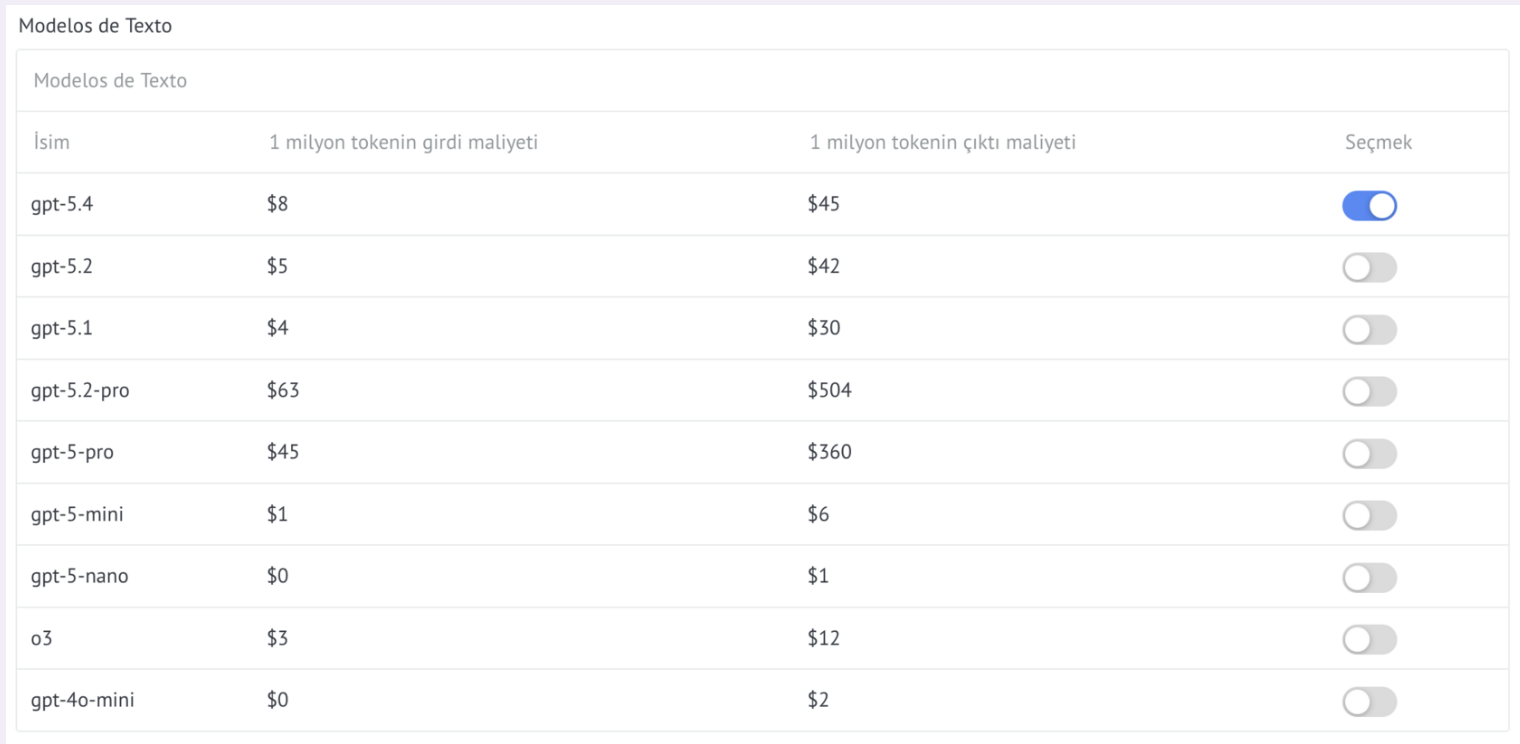This screenshot has width=1520, height=744.
Task: Turn on the gpt-5.1 toggle
Action: (x=1369, y=330)
